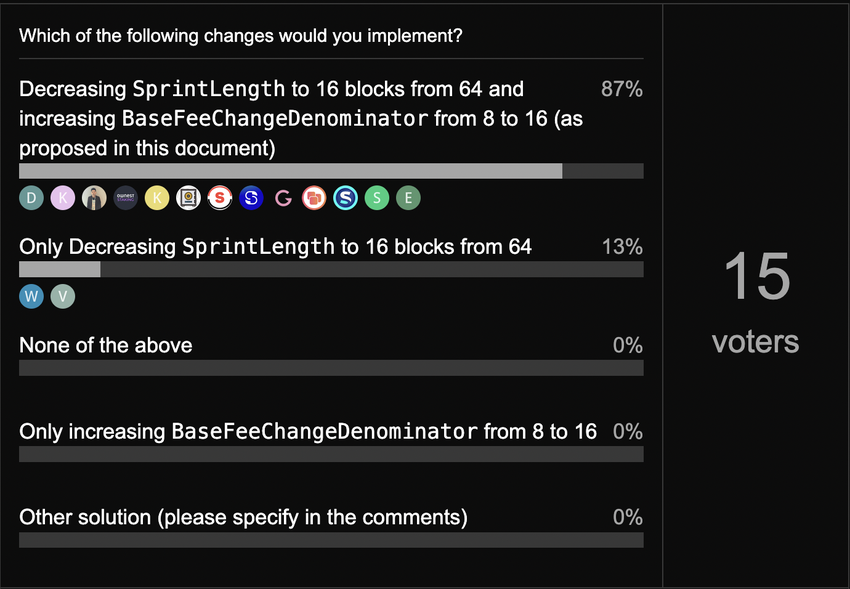Open the pink 'K' voter profile
Image resolution: width=850 pixels, height=589 pixels.
tap(63, 198)
